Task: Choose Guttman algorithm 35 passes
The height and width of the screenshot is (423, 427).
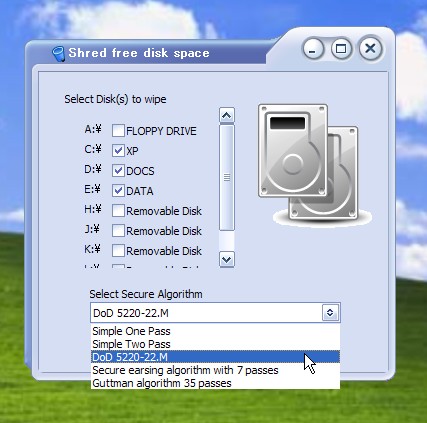Action: (215, 383)
